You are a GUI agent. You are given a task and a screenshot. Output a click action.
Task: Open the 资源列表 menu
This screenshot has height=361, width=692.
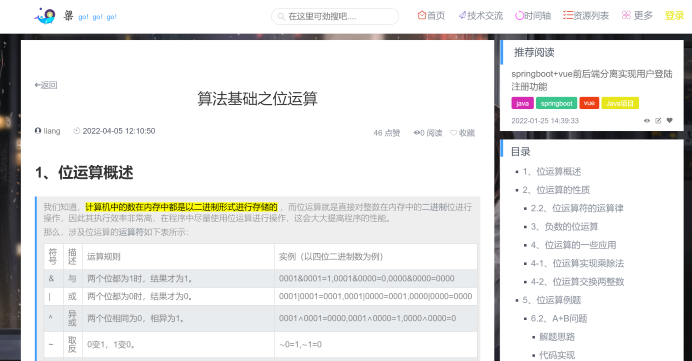[x=586, y=16]
